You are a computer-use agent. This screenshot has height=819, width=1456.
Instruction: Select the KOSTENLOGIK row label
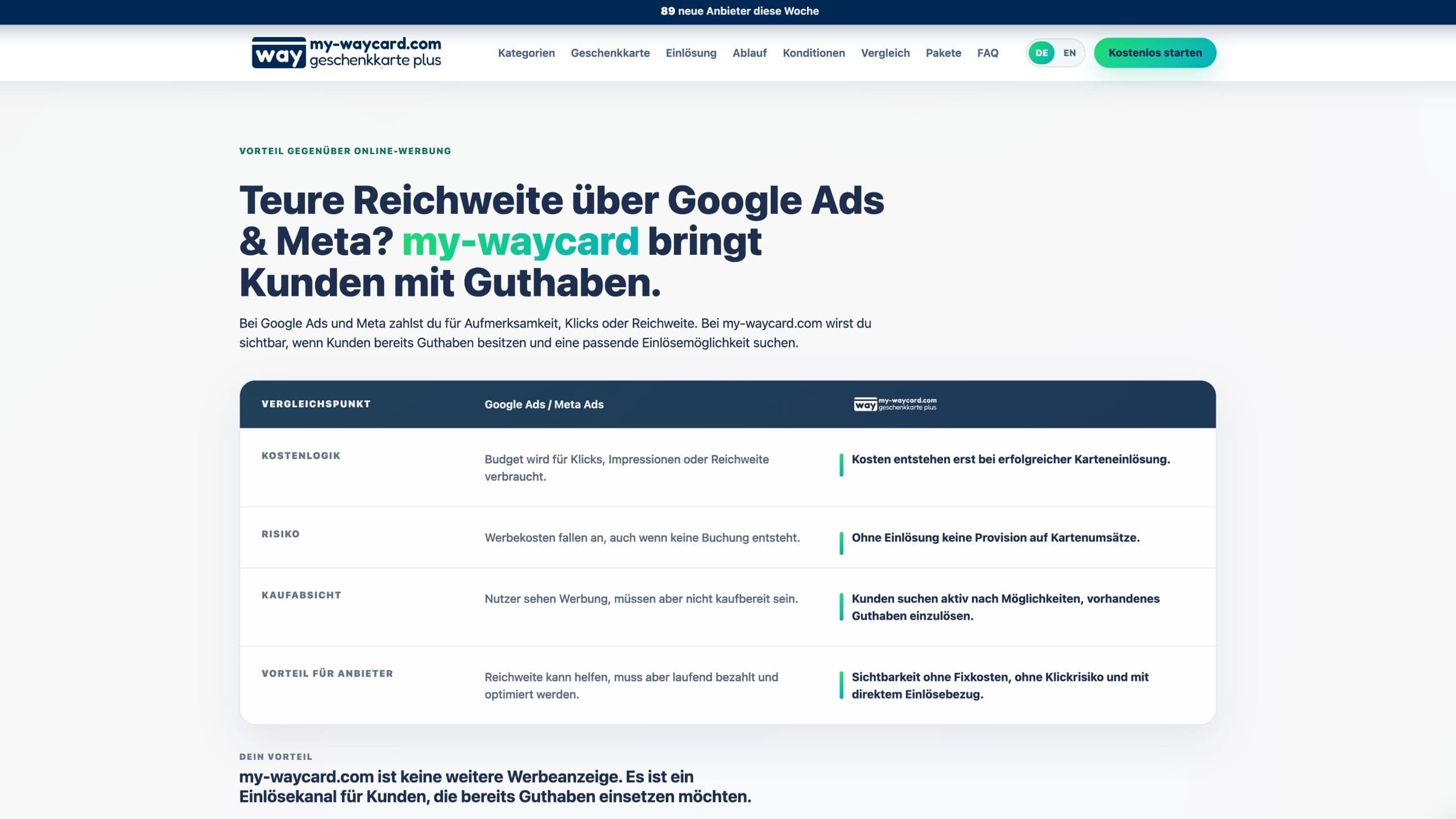pyautogui.click(x=301, y=456)
